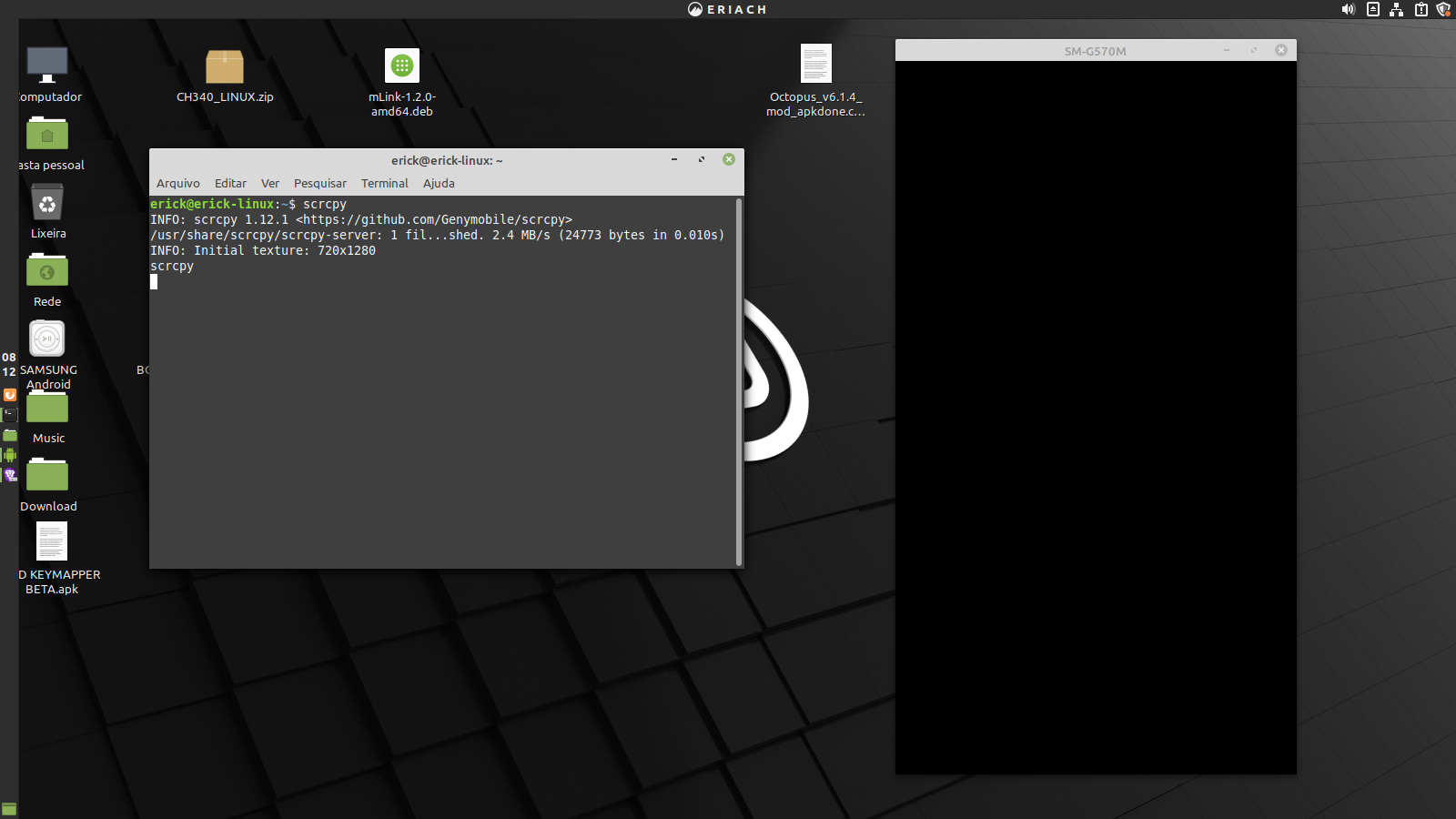The height and width of the screenshot is (819, 1456).
Task: Launch Firefox from the left panel
Action: (10, 395)
